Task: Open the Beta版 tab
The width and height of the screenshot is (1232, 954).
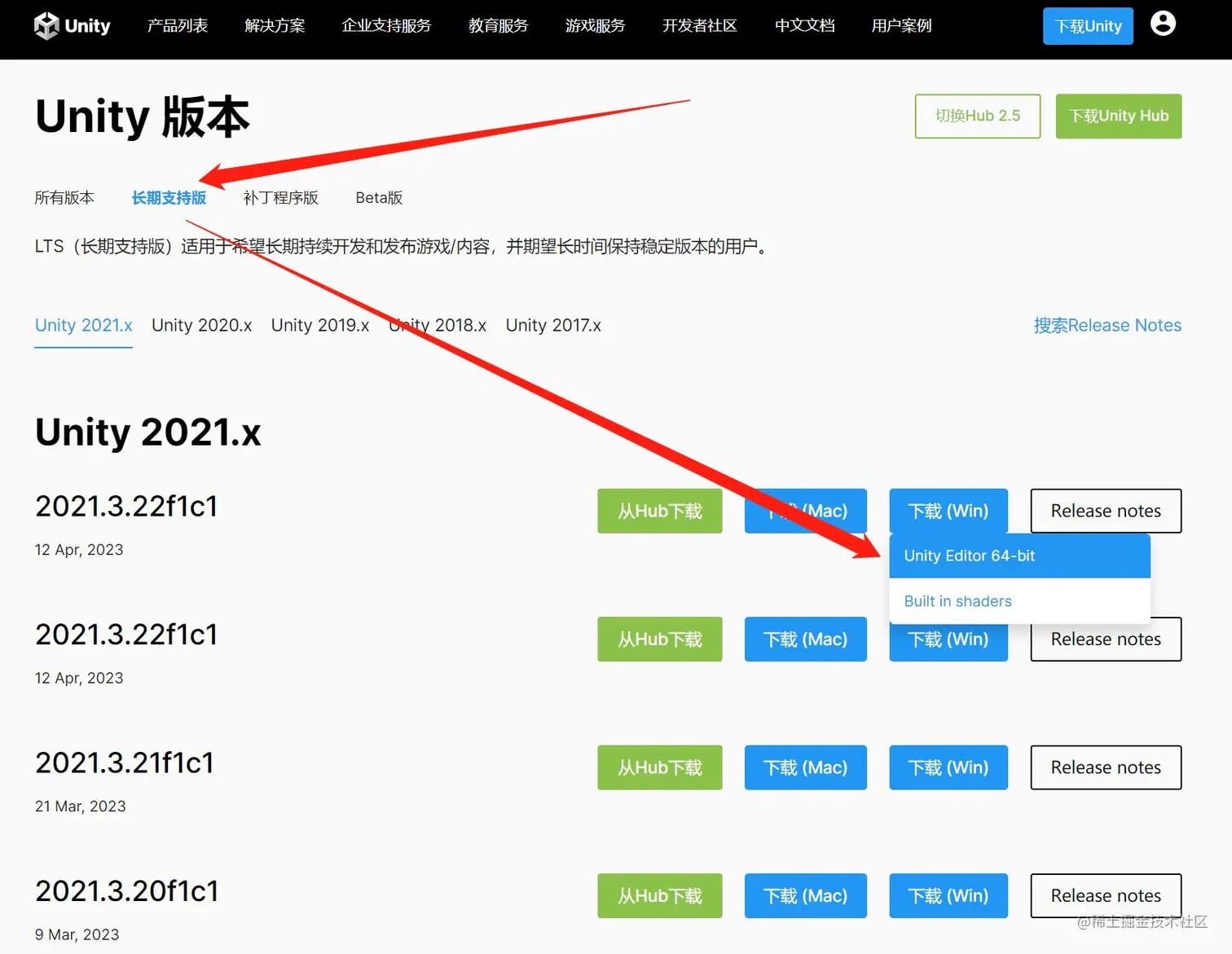Action: point(379,198)
